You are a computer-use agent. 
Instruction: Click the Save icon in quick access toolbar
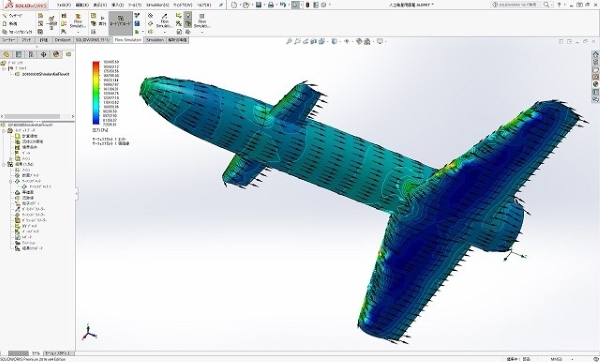pyautogui.click(x=259, y=5)
